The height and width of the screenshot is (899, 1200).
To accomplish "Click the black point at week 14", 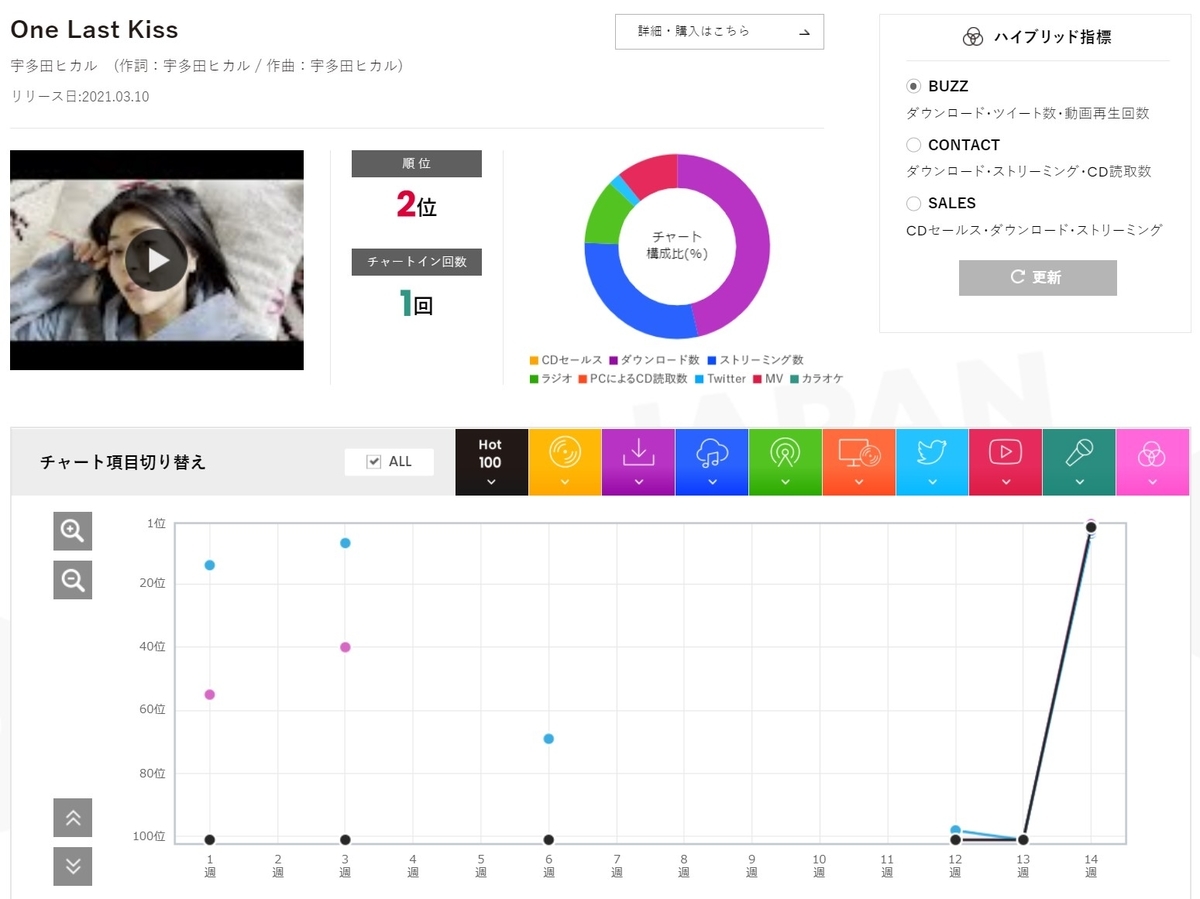I will (1091, 527).
